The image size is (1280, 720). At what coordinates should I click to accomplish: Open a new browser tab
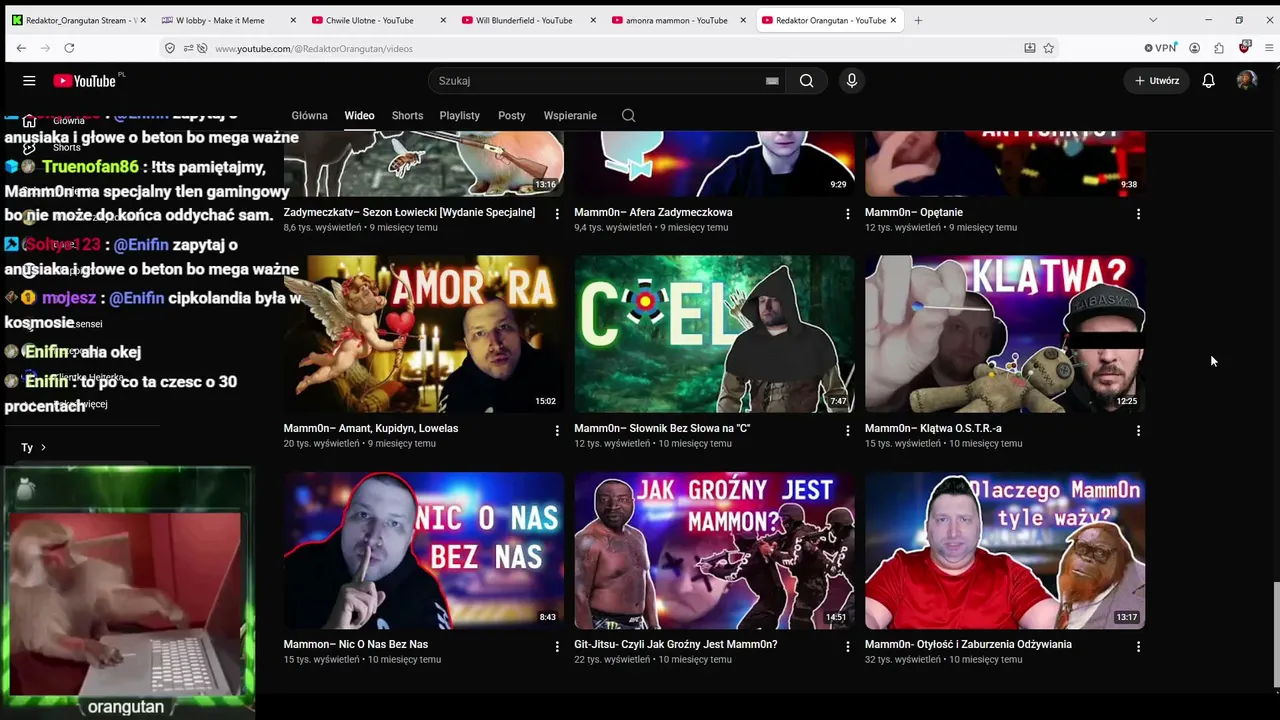pos(918,20)
